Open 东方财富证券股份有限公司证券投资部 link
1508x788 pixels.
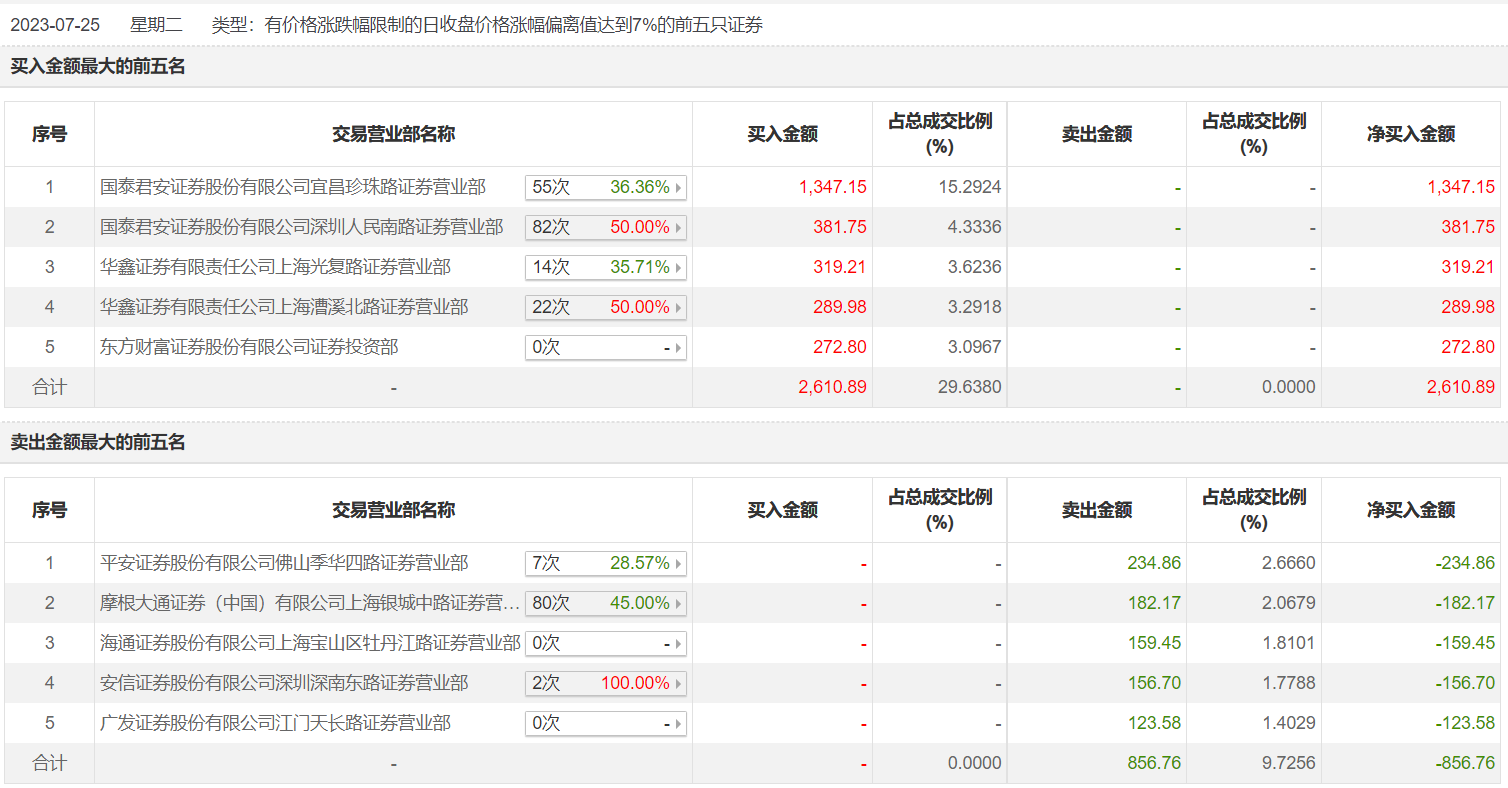click(x=249, y=347)
